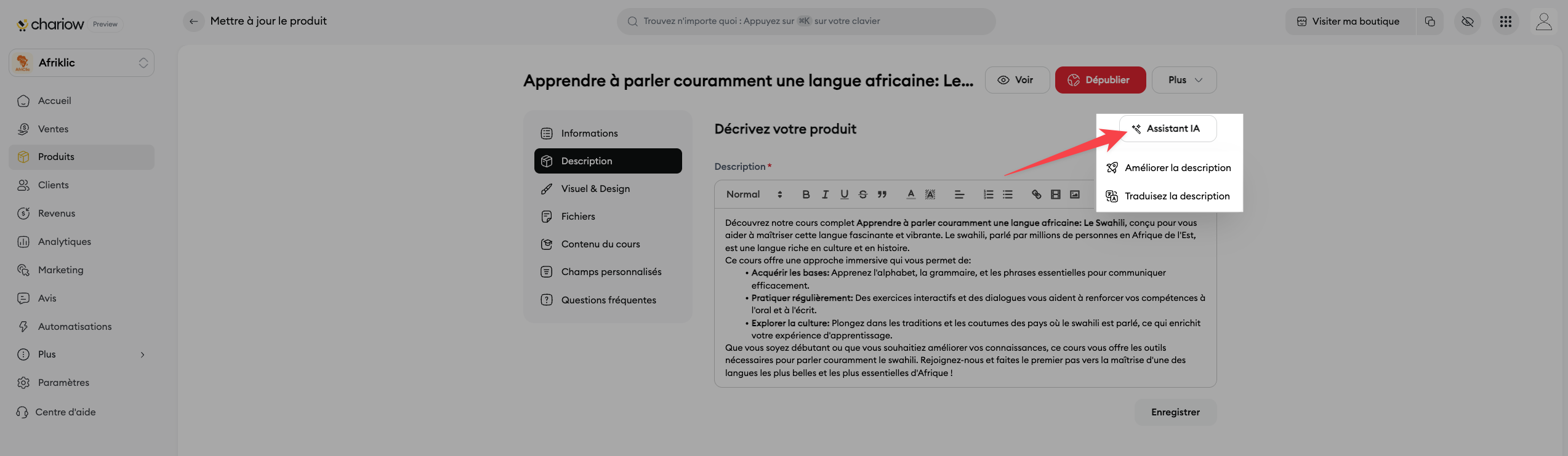Switch to Visuel & Design tab
The width and height of the screenshot is (1568, 456).
[x=608, y=189]
